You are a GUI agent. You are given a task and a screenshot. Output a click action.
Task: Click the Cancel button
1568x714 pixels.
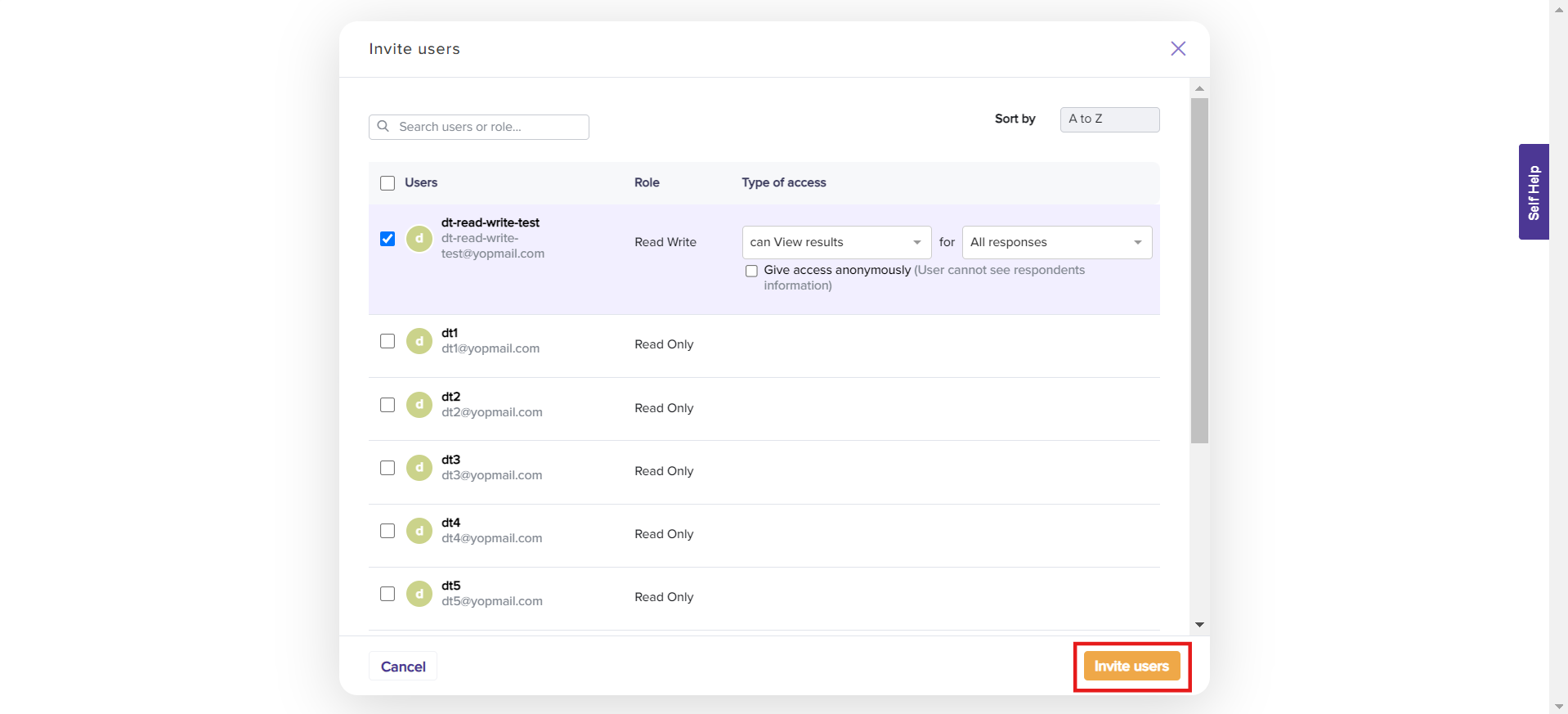[x=403, y=667]
